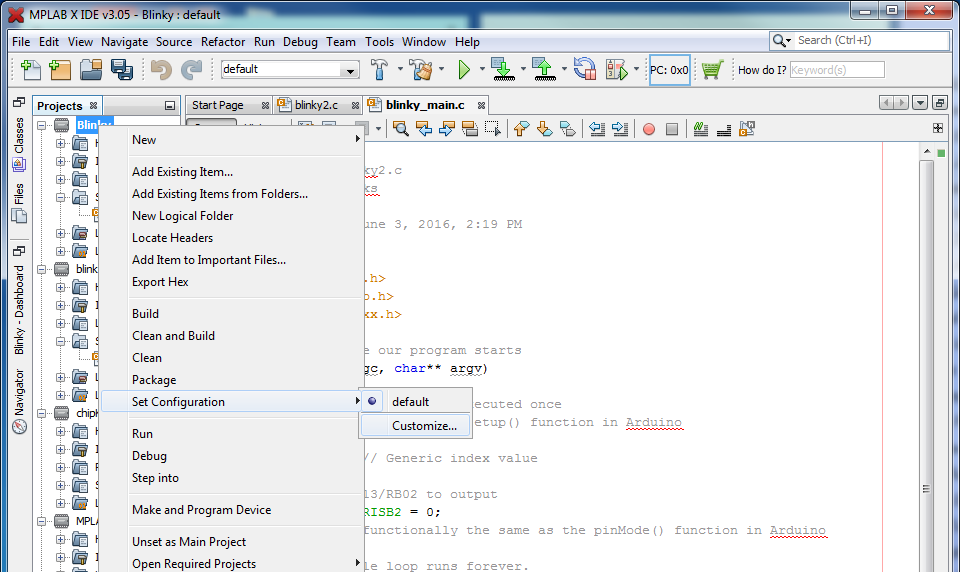Click the Go to Header/Source icon
The height and width of the screenshot is (572, 960).
[x=747, y=129]
